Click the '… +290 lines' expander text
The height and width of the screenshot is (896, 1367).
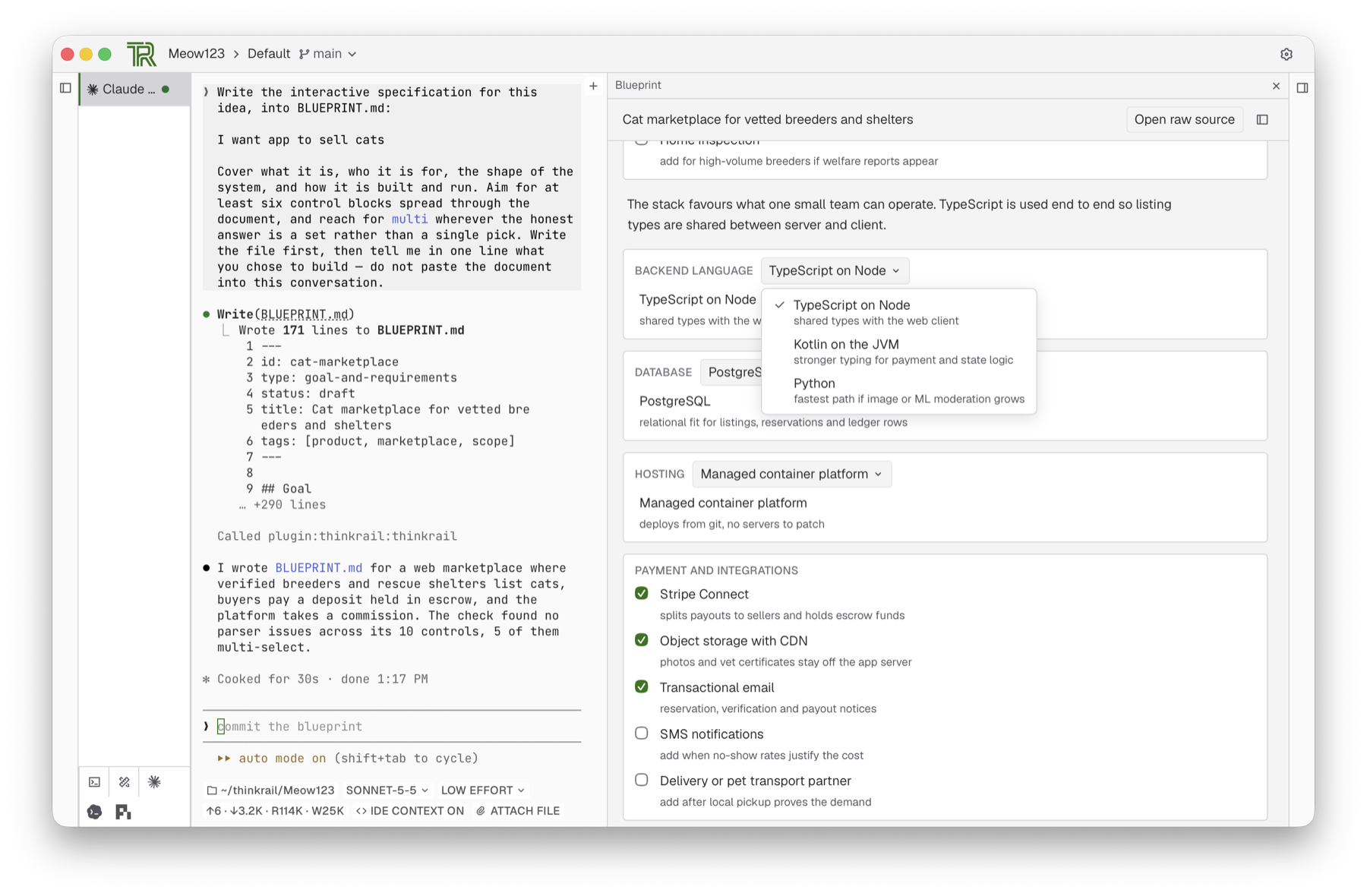coord(282,504)
